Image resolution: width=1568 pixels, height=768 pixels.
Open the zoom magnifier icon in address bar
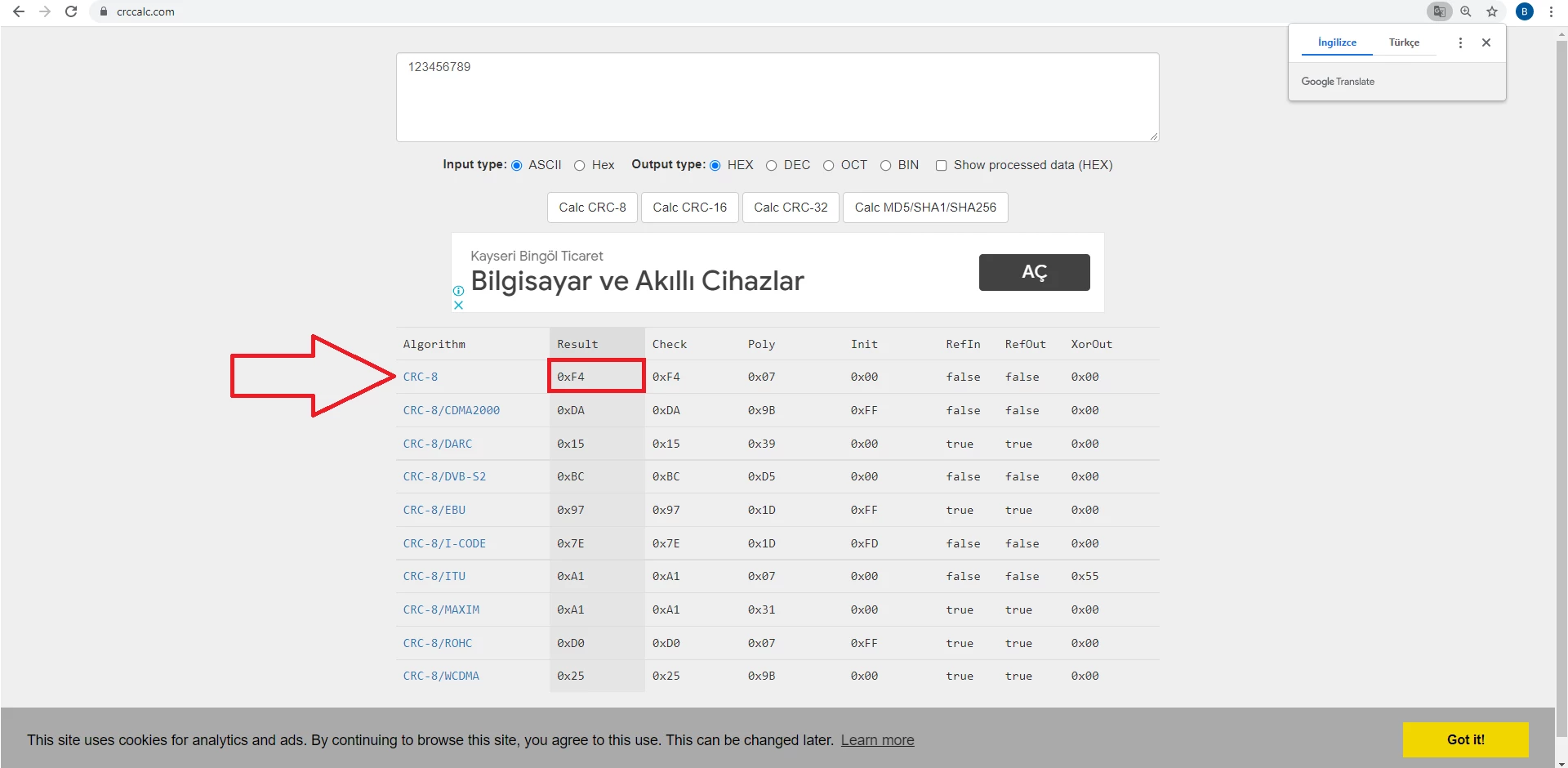[1466, 11]
